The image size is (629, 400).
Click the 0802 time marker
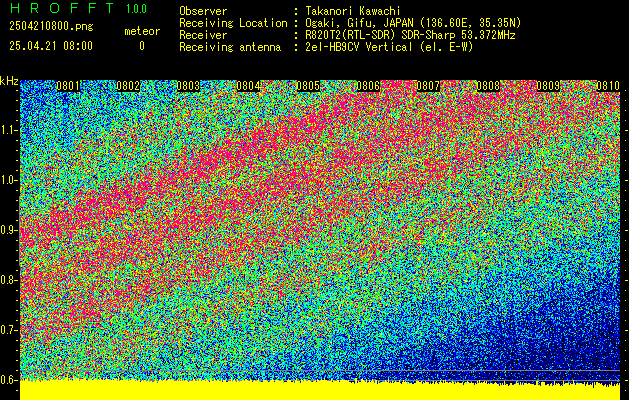[x=128, y=86]
